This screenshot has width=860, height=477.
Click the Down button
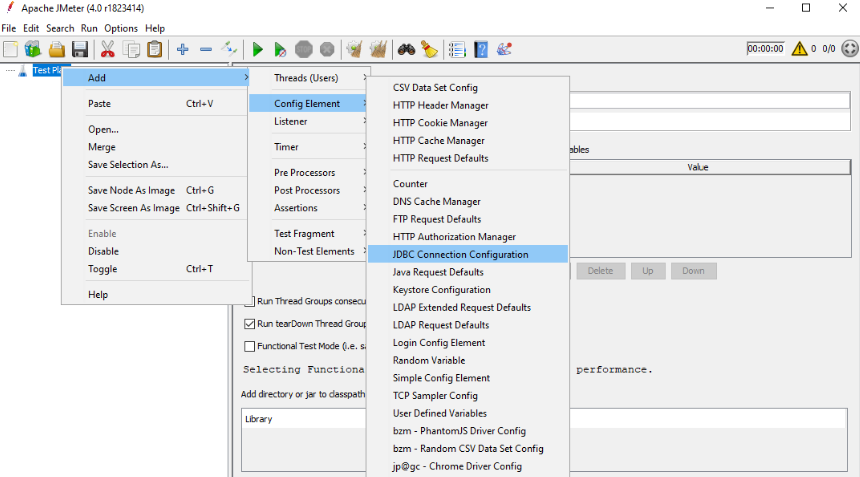pyautogui.click(x=693, y=271)
